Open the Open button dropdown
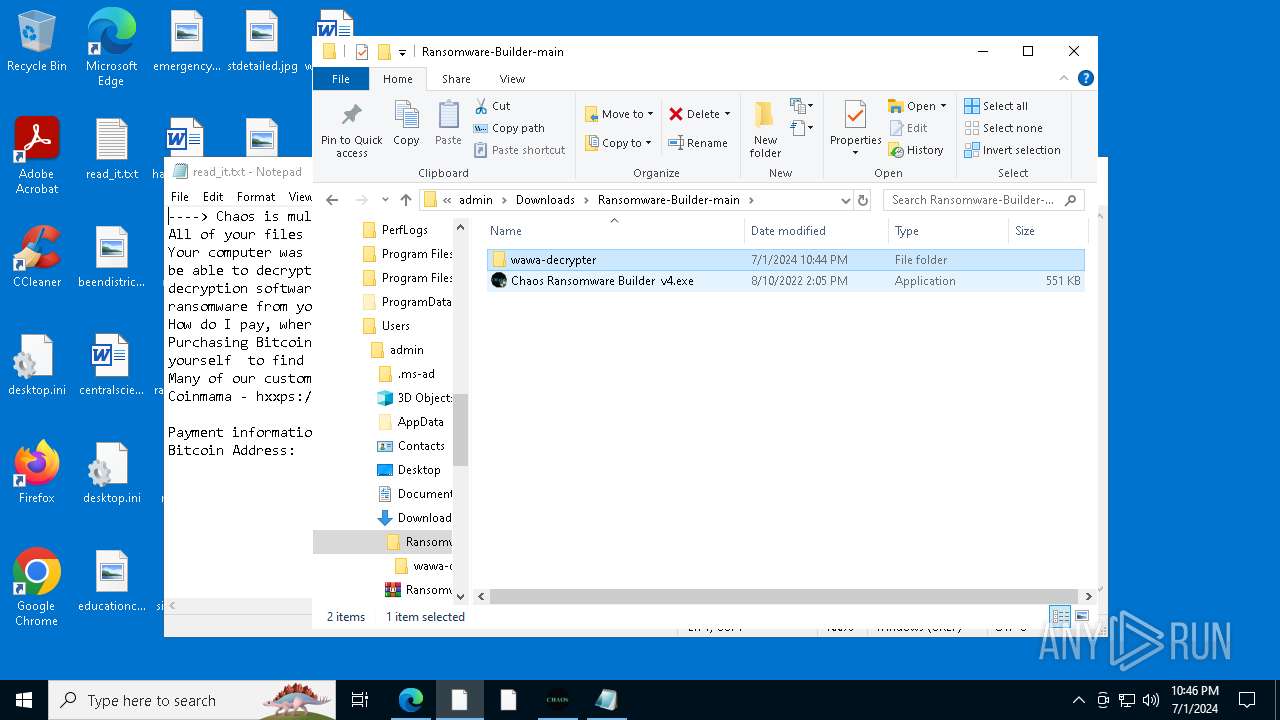This screenshot has height=720, width=1280. 943,106
